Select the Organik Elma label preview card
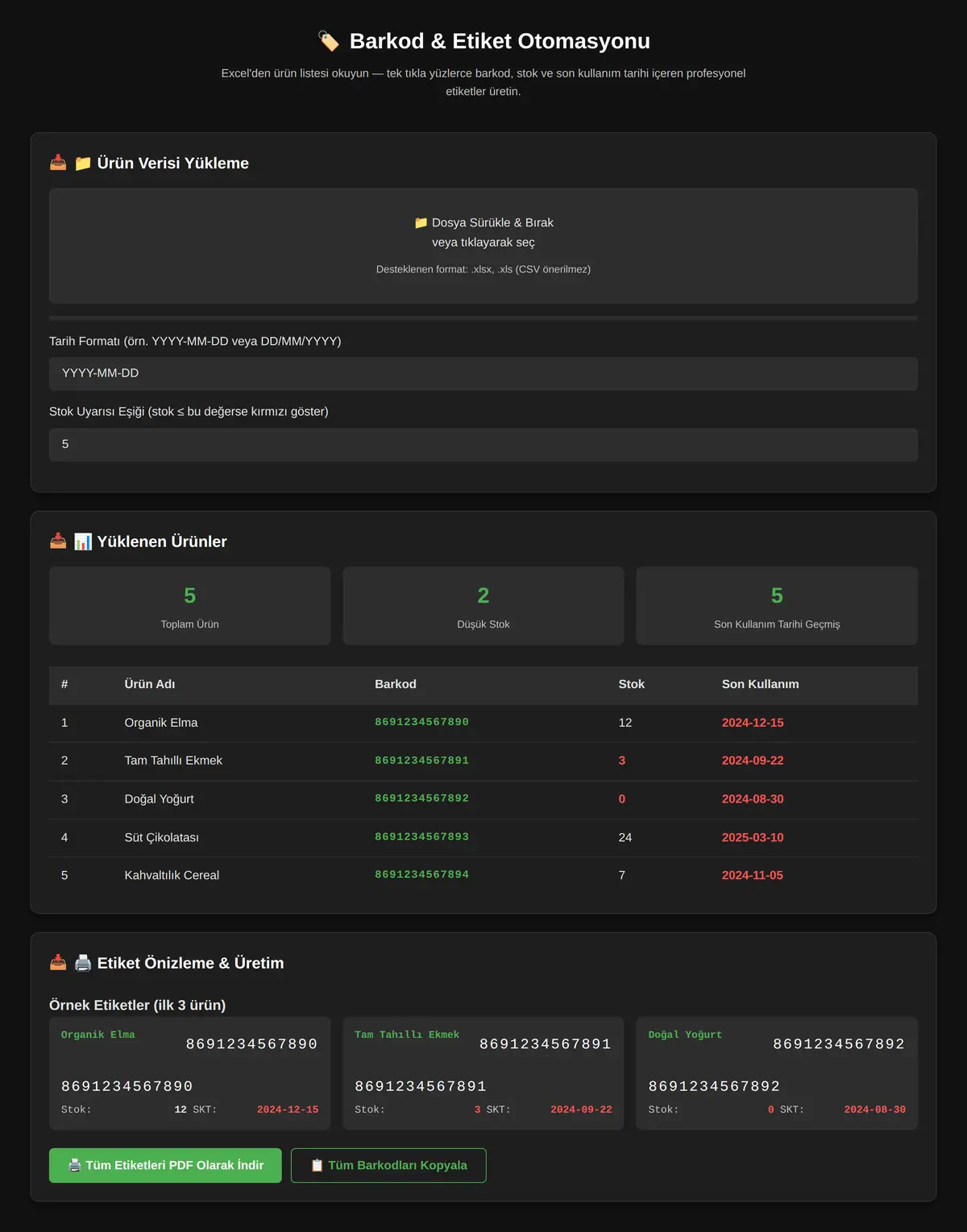The width and height of the screenshot is (967, 1232). [x=189, y=1073]
